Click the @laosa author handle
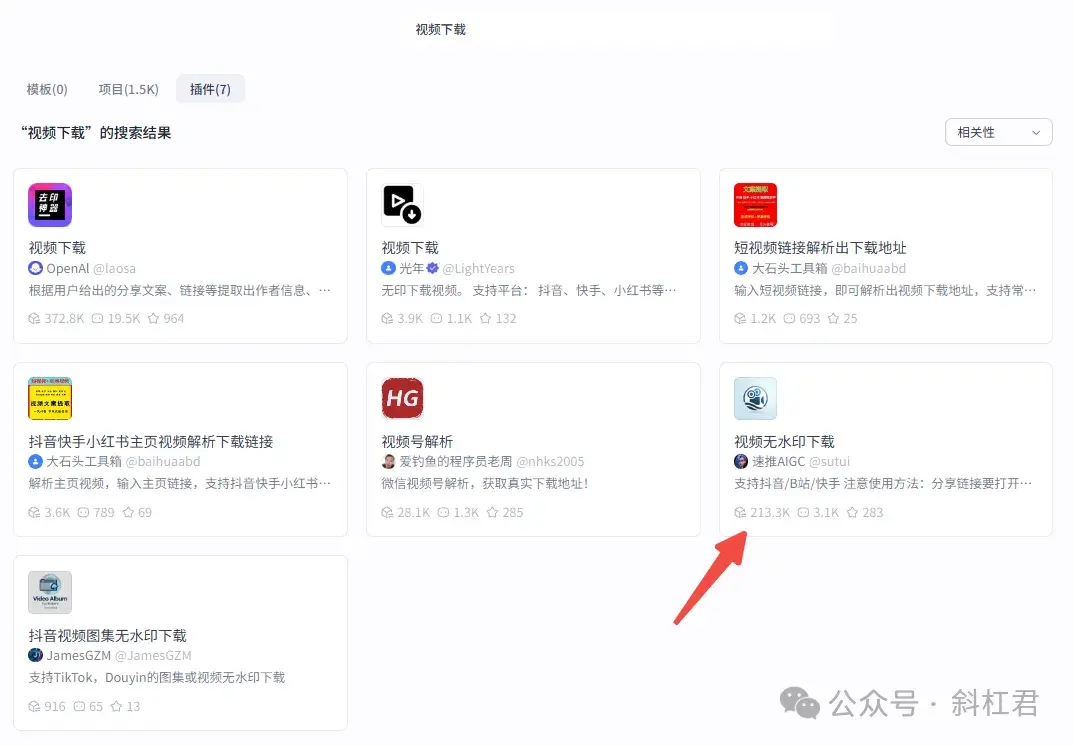Image resolution: width=1073 pixels, height=746 pixels. pos(114,268)
